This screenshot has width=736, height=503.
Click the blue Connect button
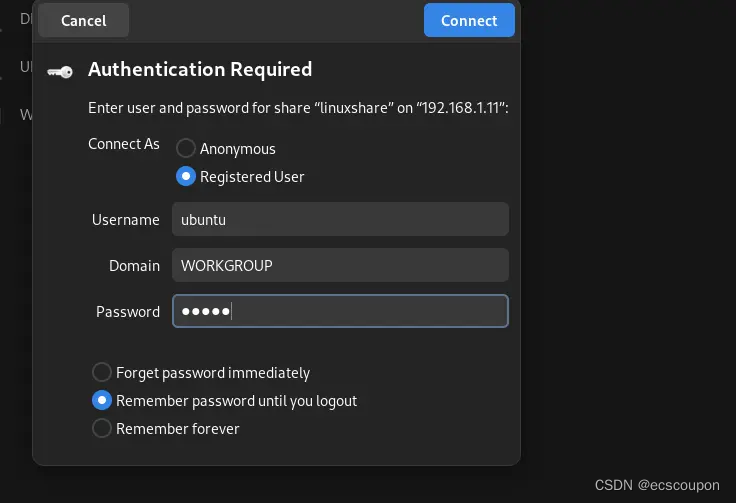point(469,21)
